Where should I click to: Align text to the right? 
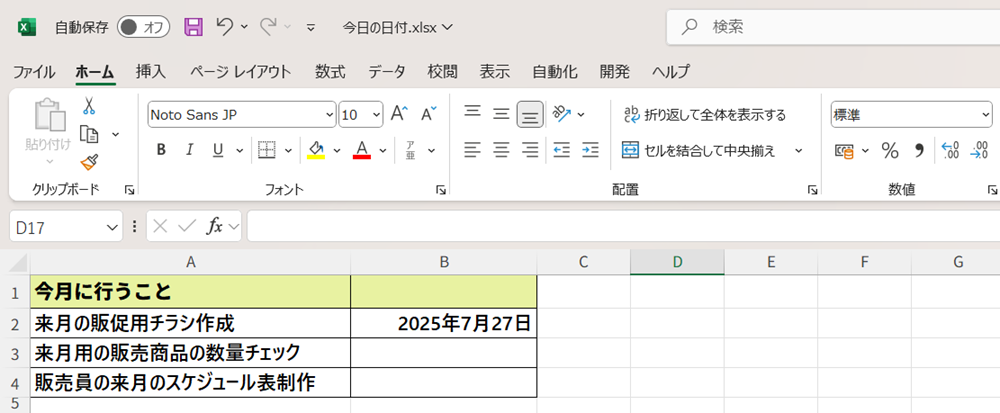pyautogui.click(x=530, y=150)
